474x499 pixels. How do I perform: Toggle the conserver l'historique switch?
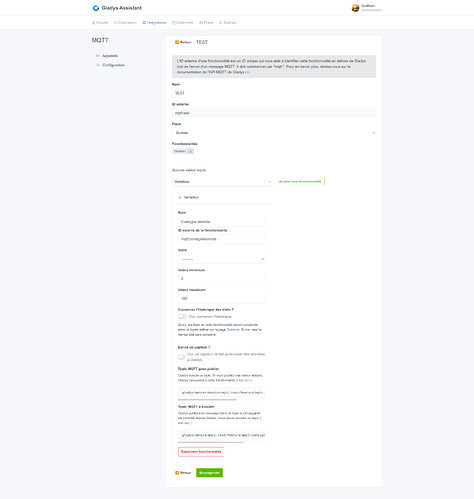(x=182, y=317)
